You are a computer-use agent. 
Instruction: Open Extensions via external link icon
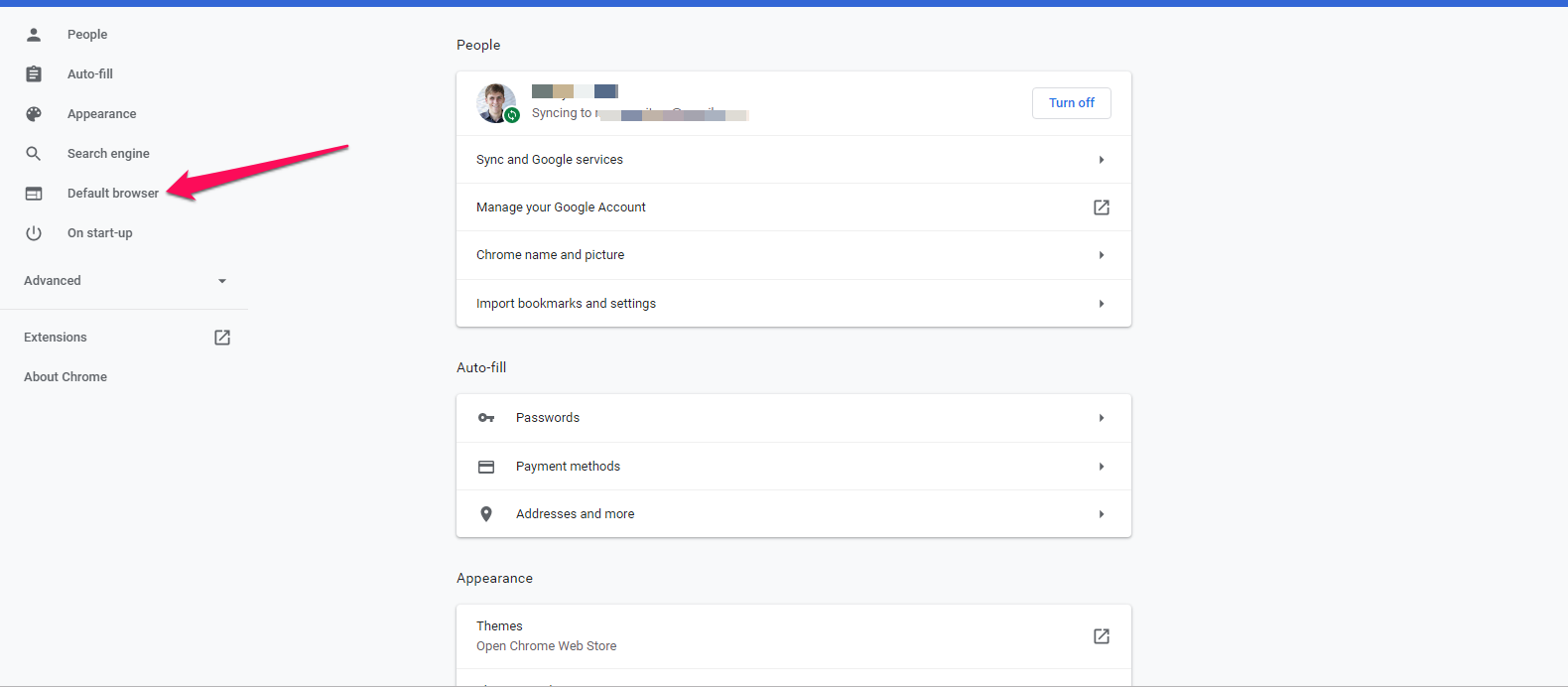point(222,338)
